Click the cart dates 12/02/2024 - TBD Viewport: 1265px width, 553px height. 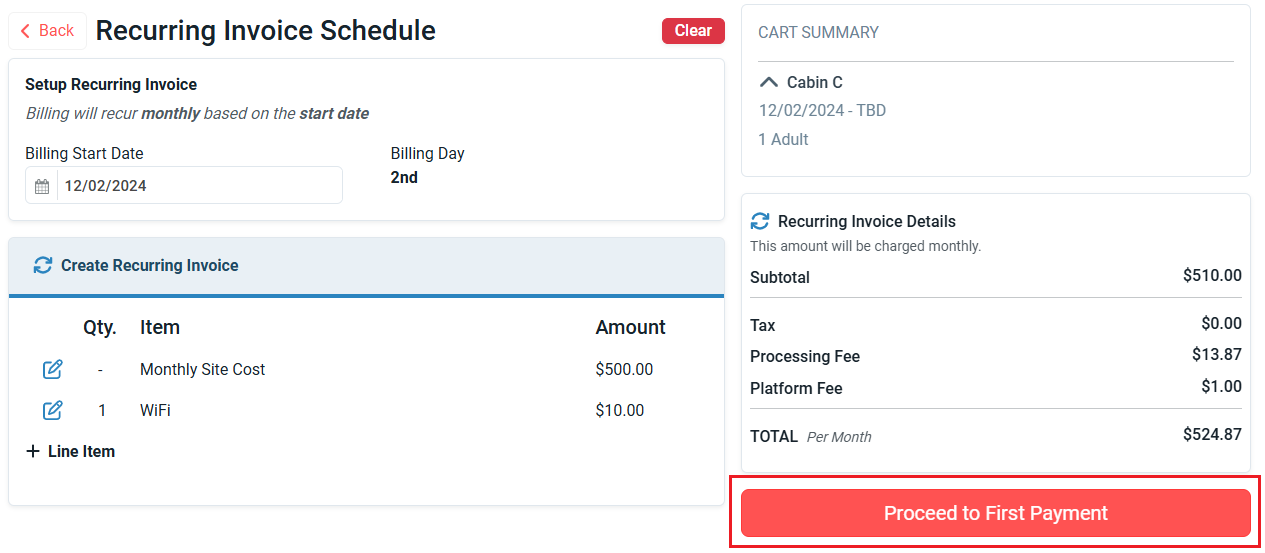pyautogui.click(x=822, y=111)
